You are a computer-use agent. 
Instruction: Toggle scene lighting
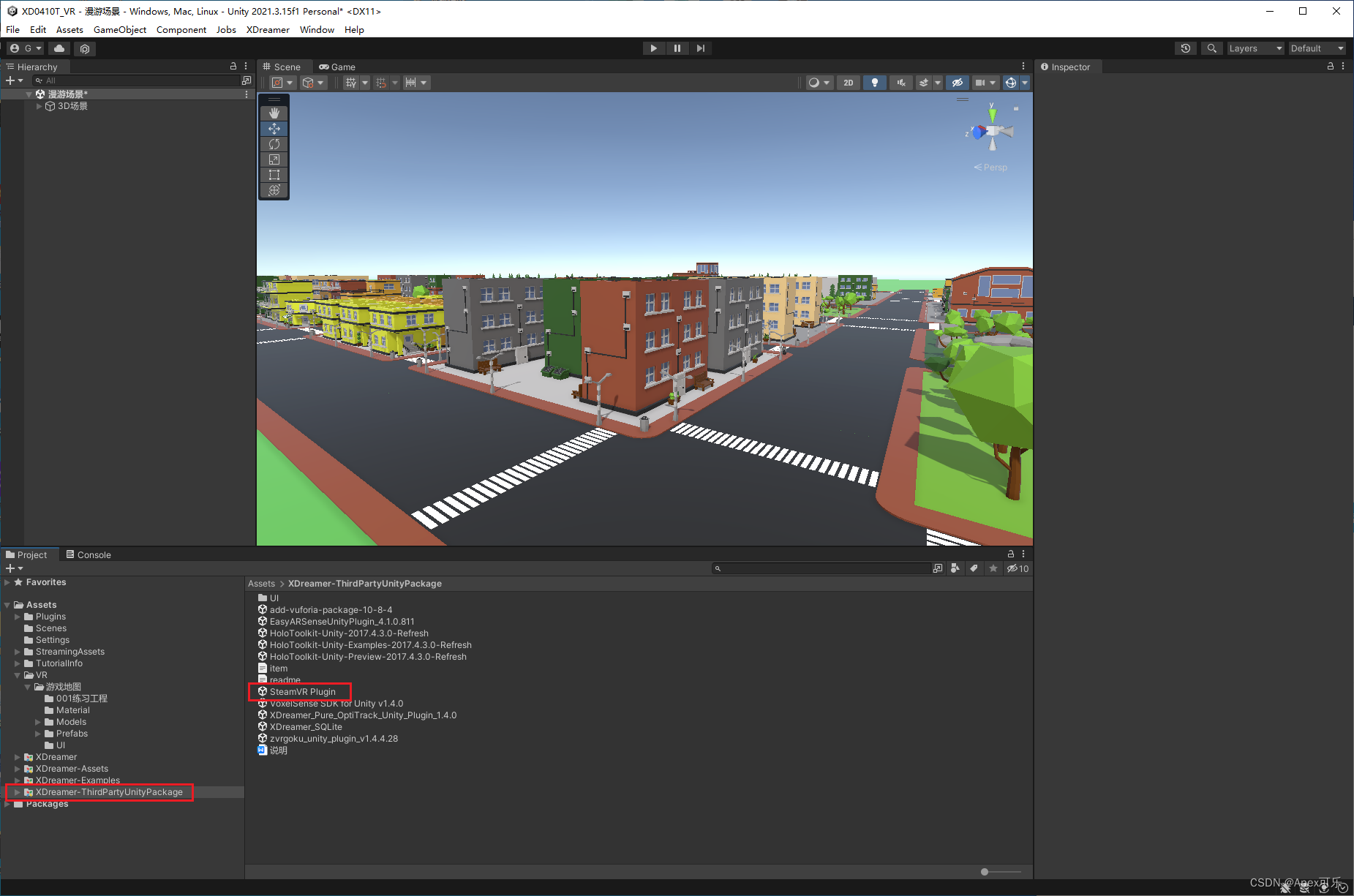click(875, 83)
